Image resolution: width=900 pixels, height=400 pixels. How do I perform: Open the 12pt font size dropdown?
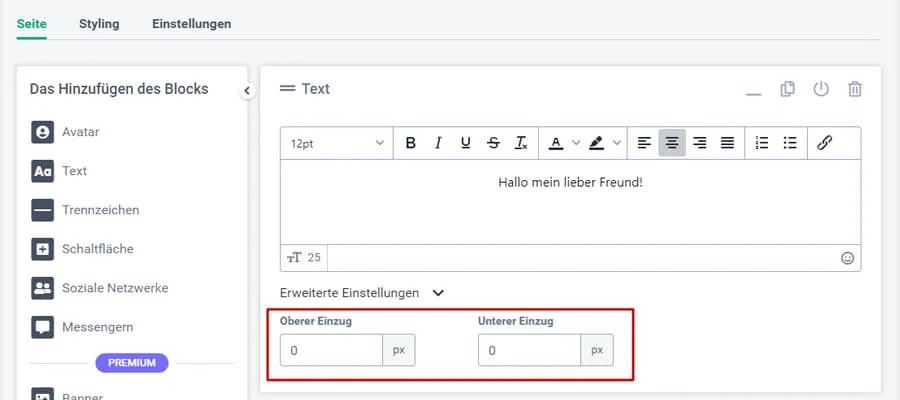(337, 143)
